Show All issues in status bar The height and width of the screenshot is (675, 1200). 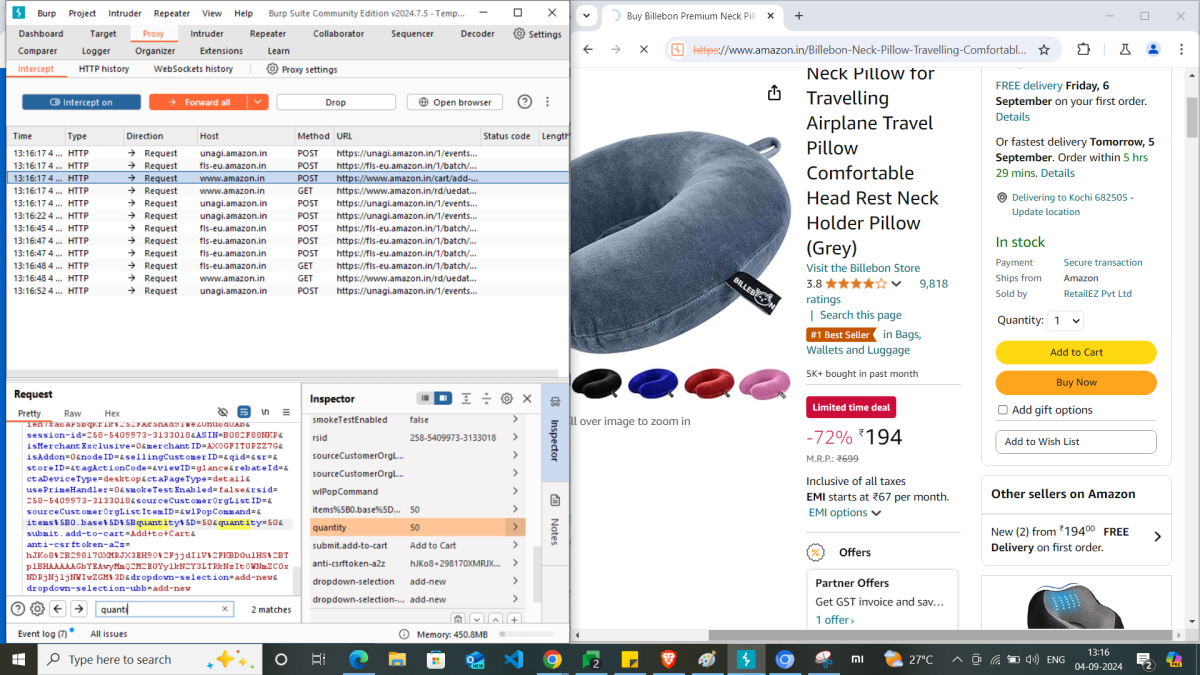click(109, 634)
